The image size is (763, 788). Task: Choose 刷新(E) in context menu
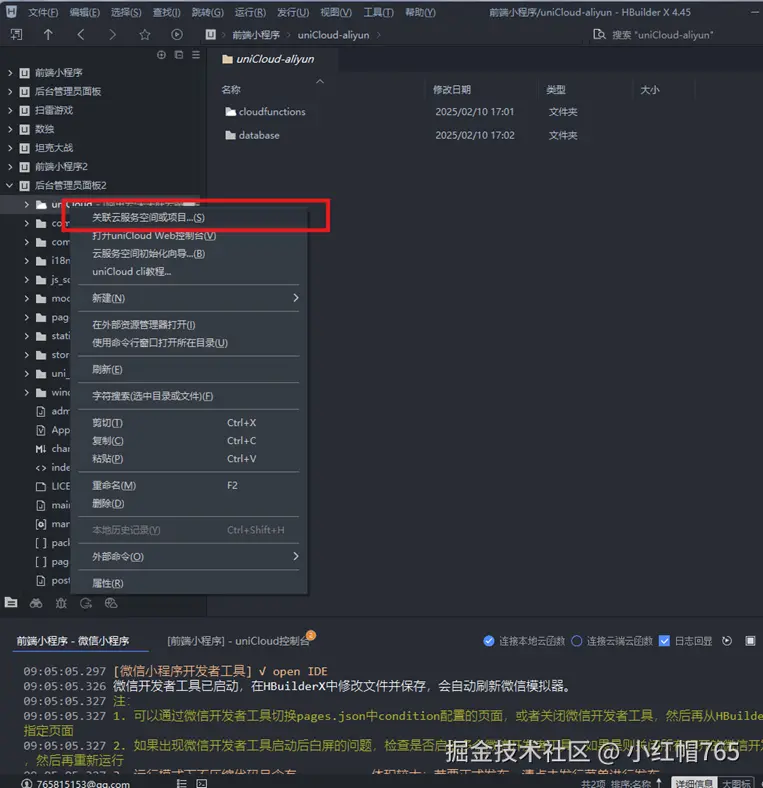coord(189,369)
